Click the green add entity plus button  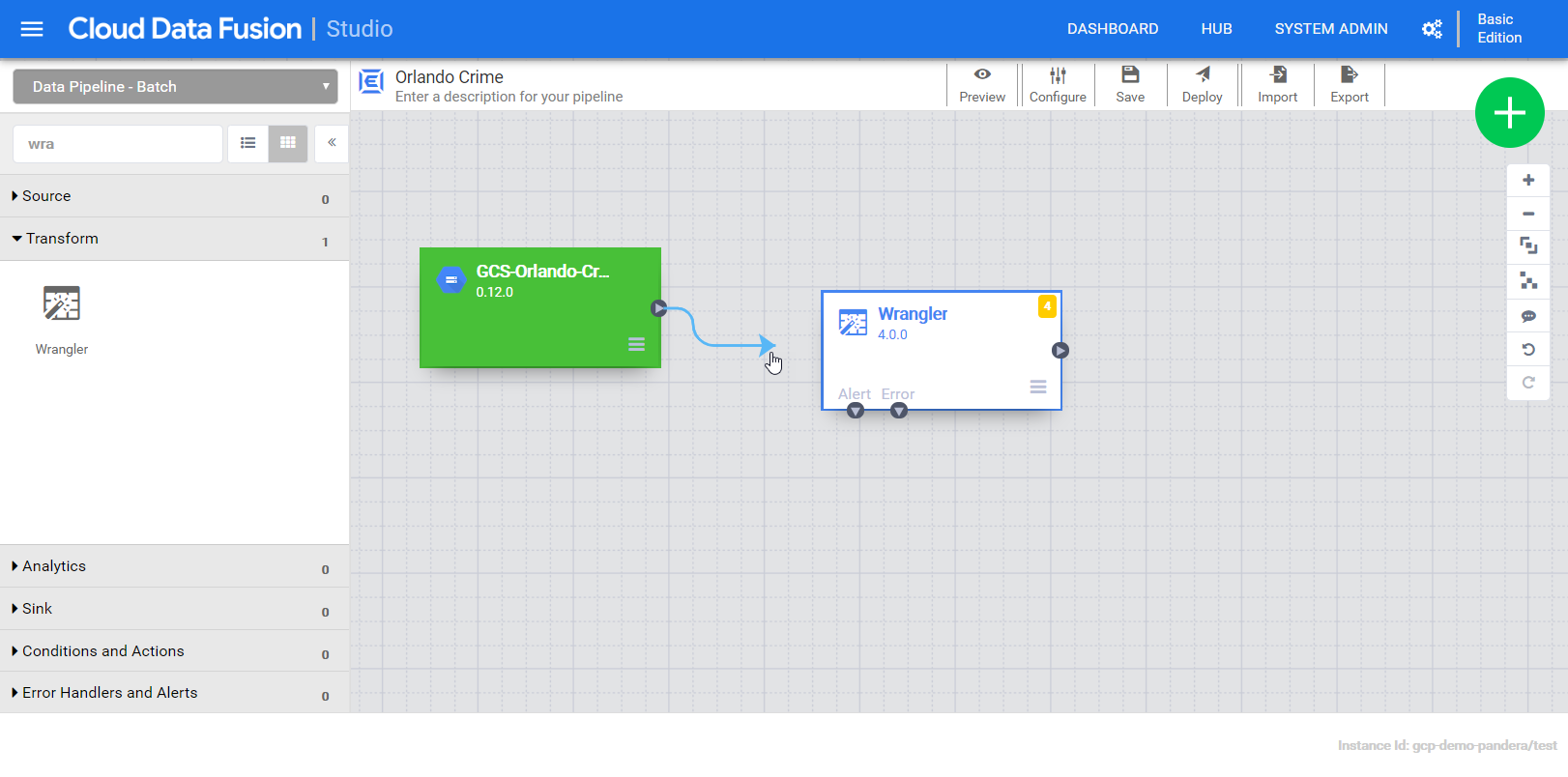(x=1509, y=113)
